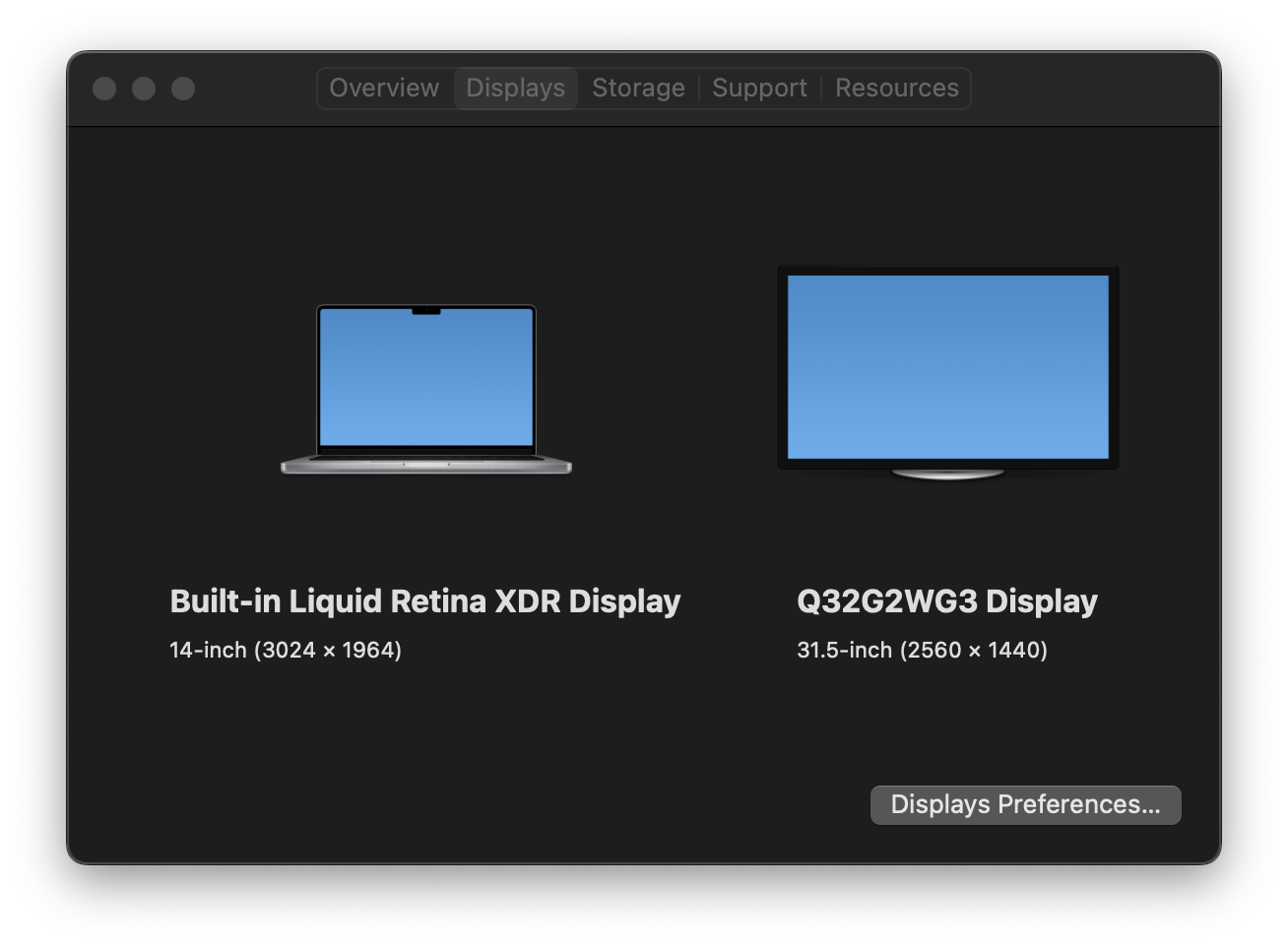Click the Displays Preferences button

tap(1025, 804)
